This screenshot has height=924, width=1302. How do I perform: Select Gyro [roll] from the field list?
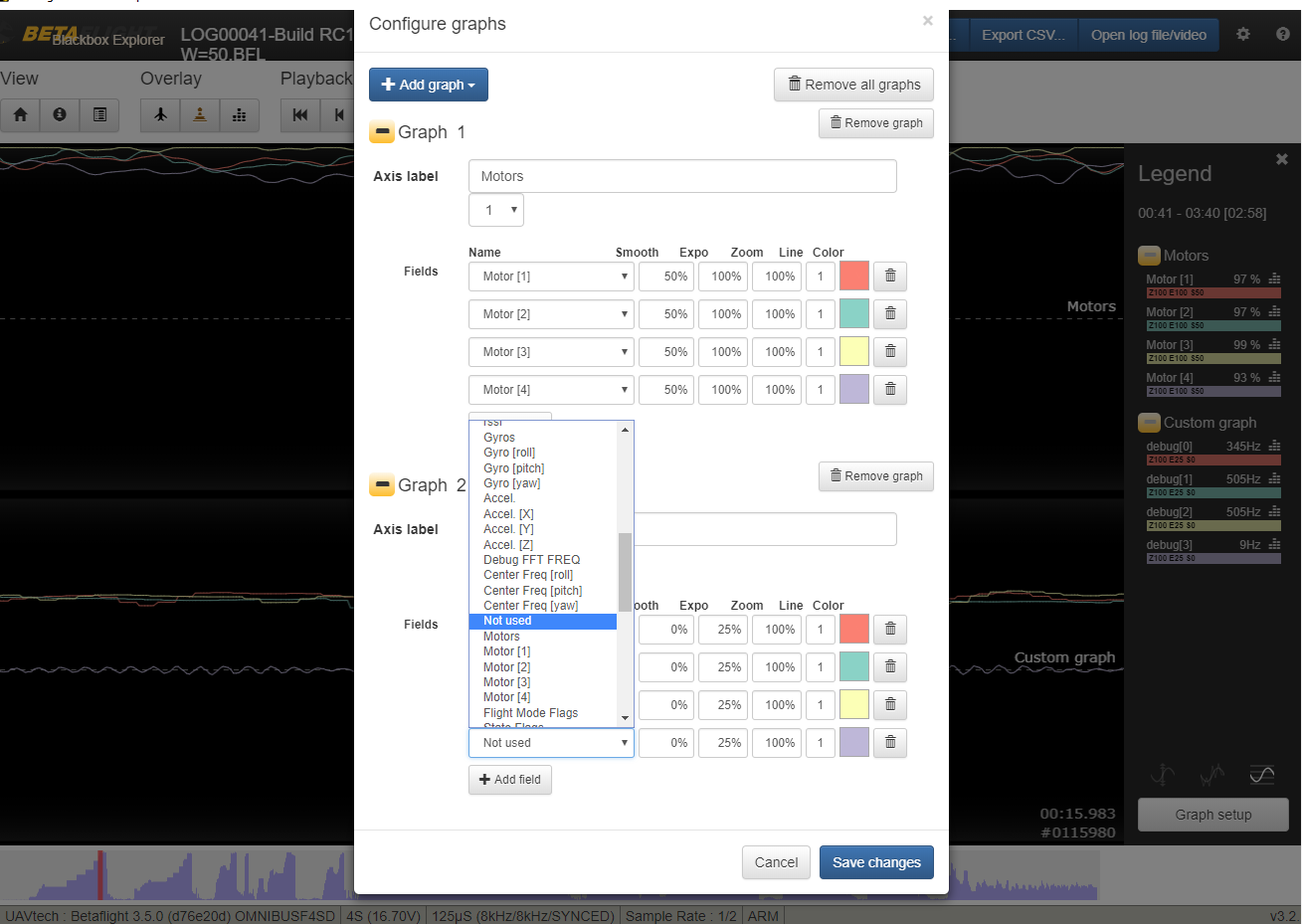508,452
